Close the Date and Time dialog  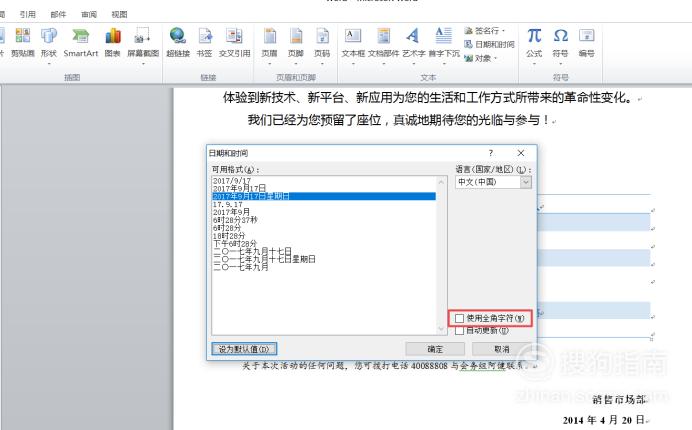pos(521,153)
